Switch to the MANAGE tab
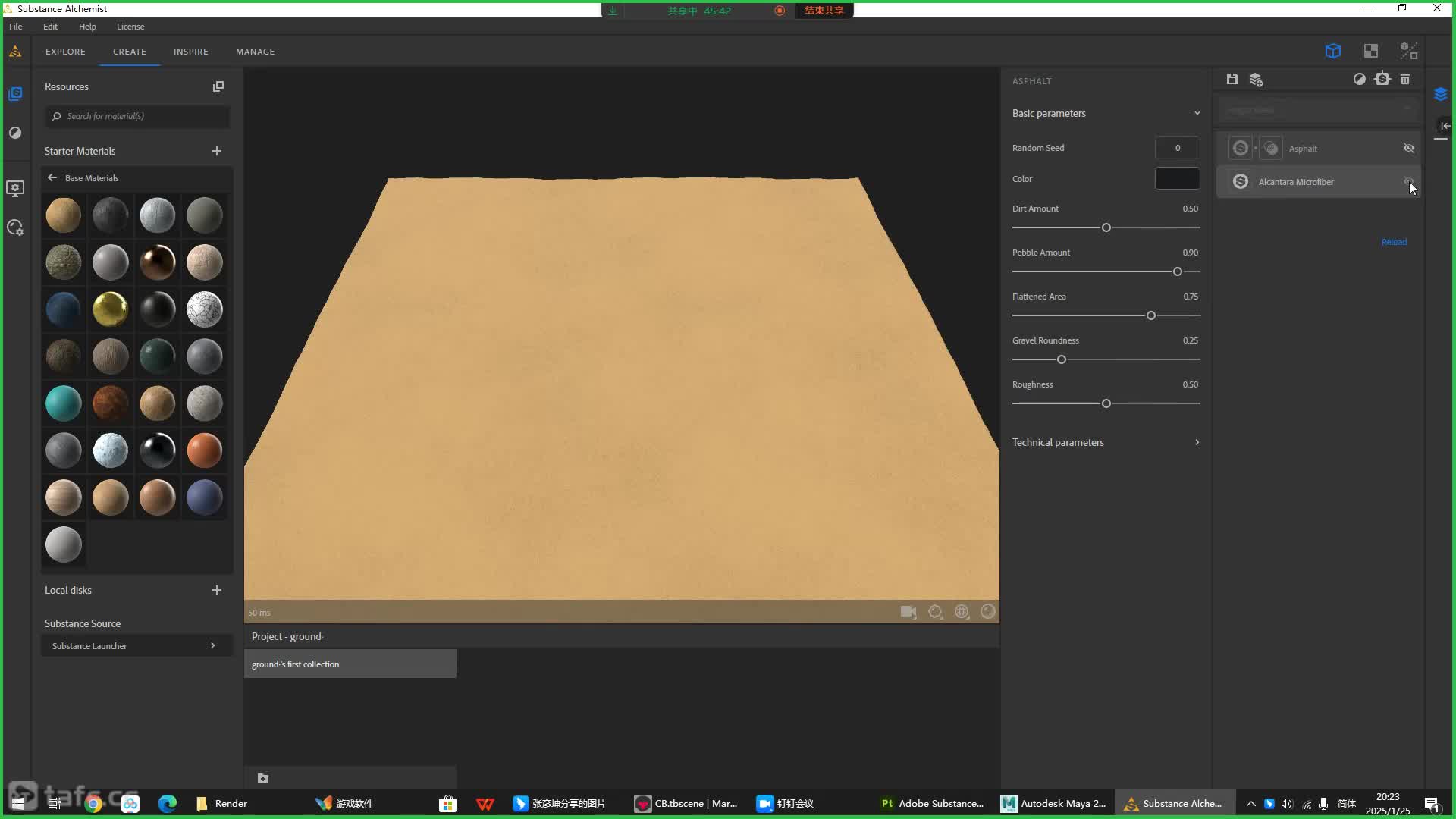The image size is (1456, 819). point(256,52)
